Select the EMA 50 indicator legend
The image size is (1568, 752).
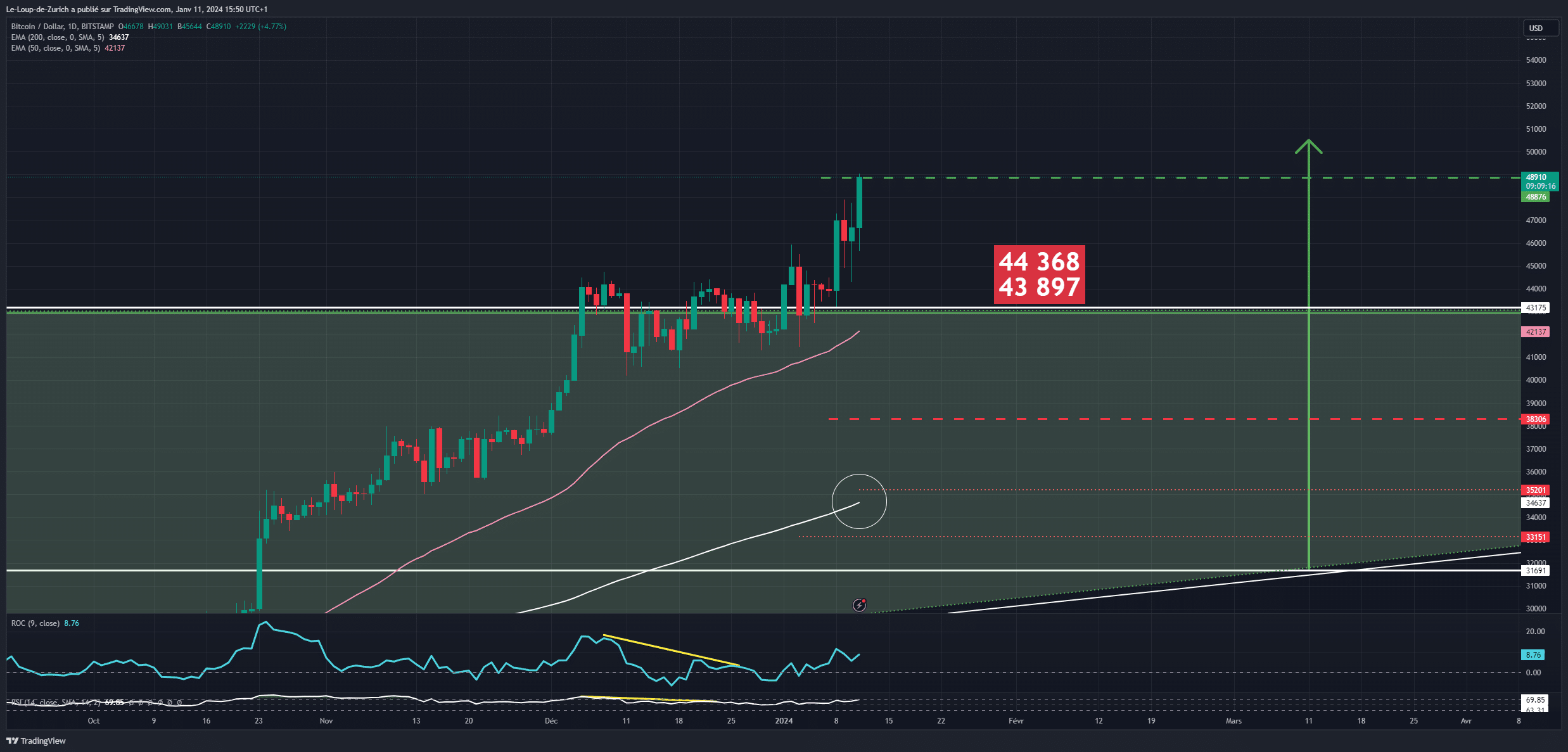(x=56, y=48)
